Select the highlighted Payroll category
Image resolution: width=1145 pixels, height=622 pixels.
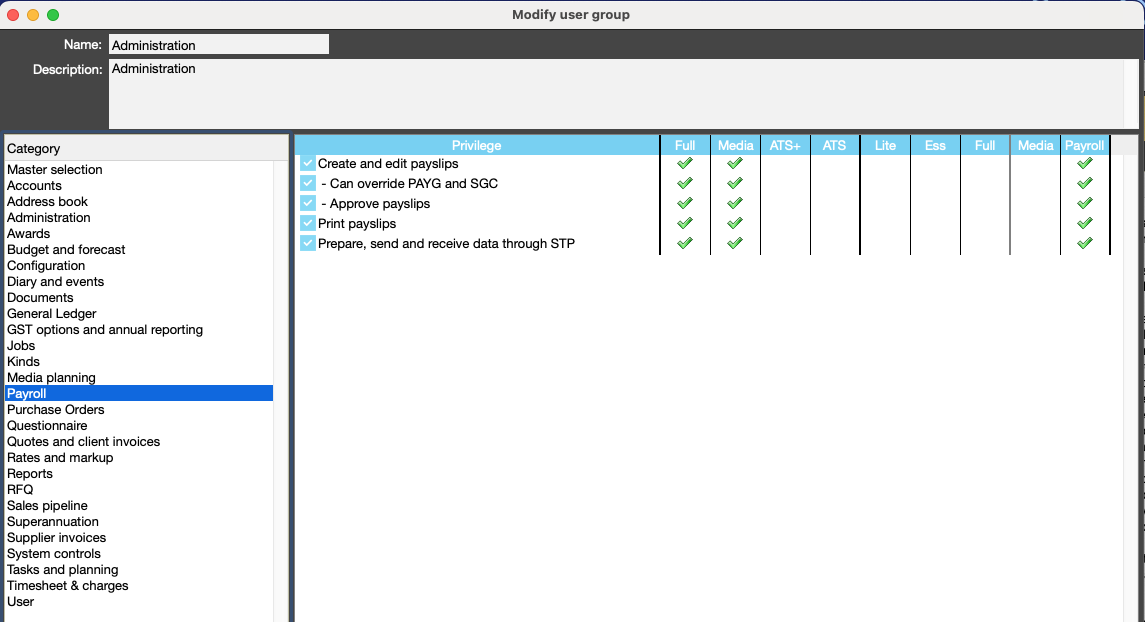tap(139, 393)
